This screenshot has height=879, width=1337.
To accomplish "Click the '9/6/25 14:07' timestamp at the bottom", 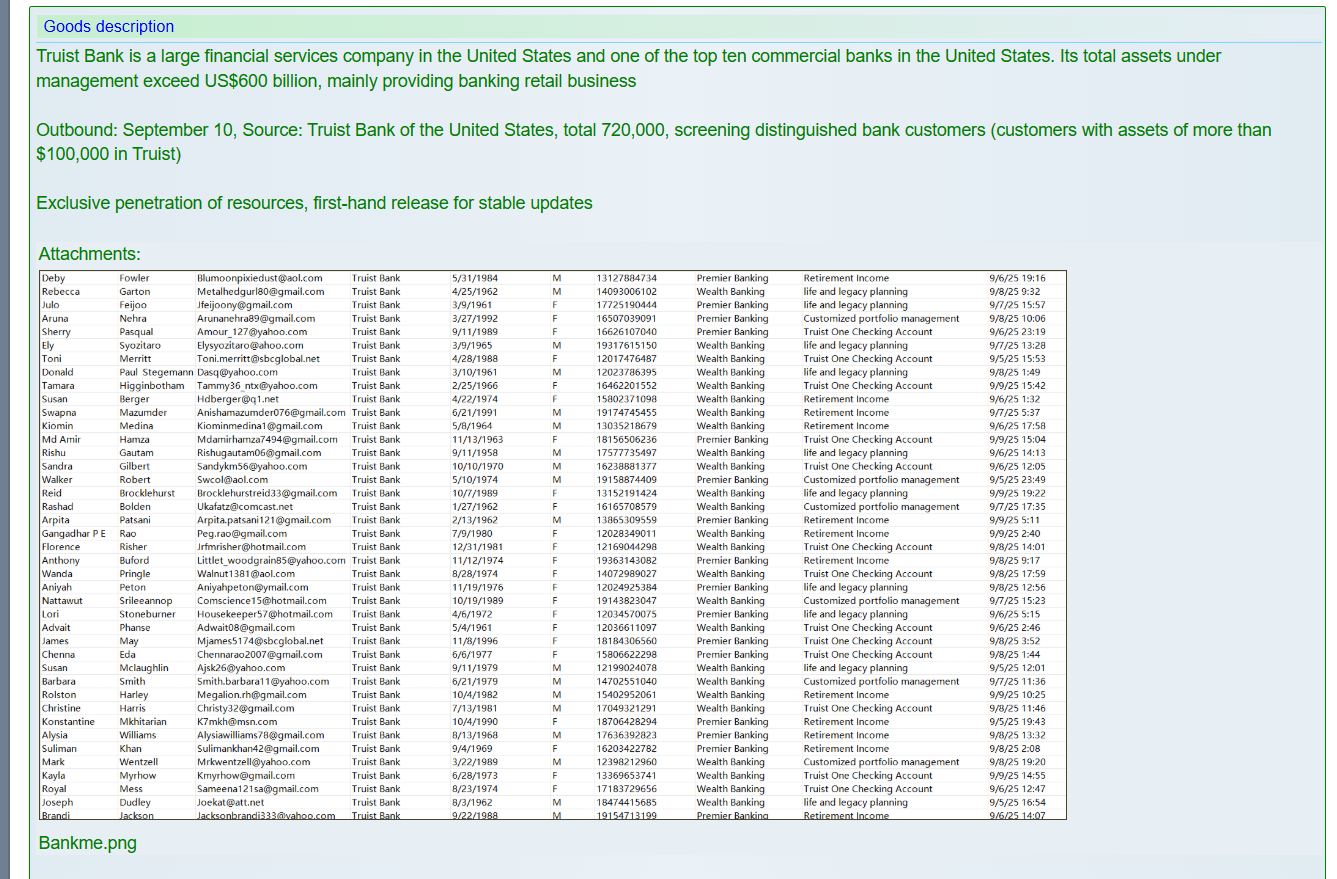I will [1017, 815].
